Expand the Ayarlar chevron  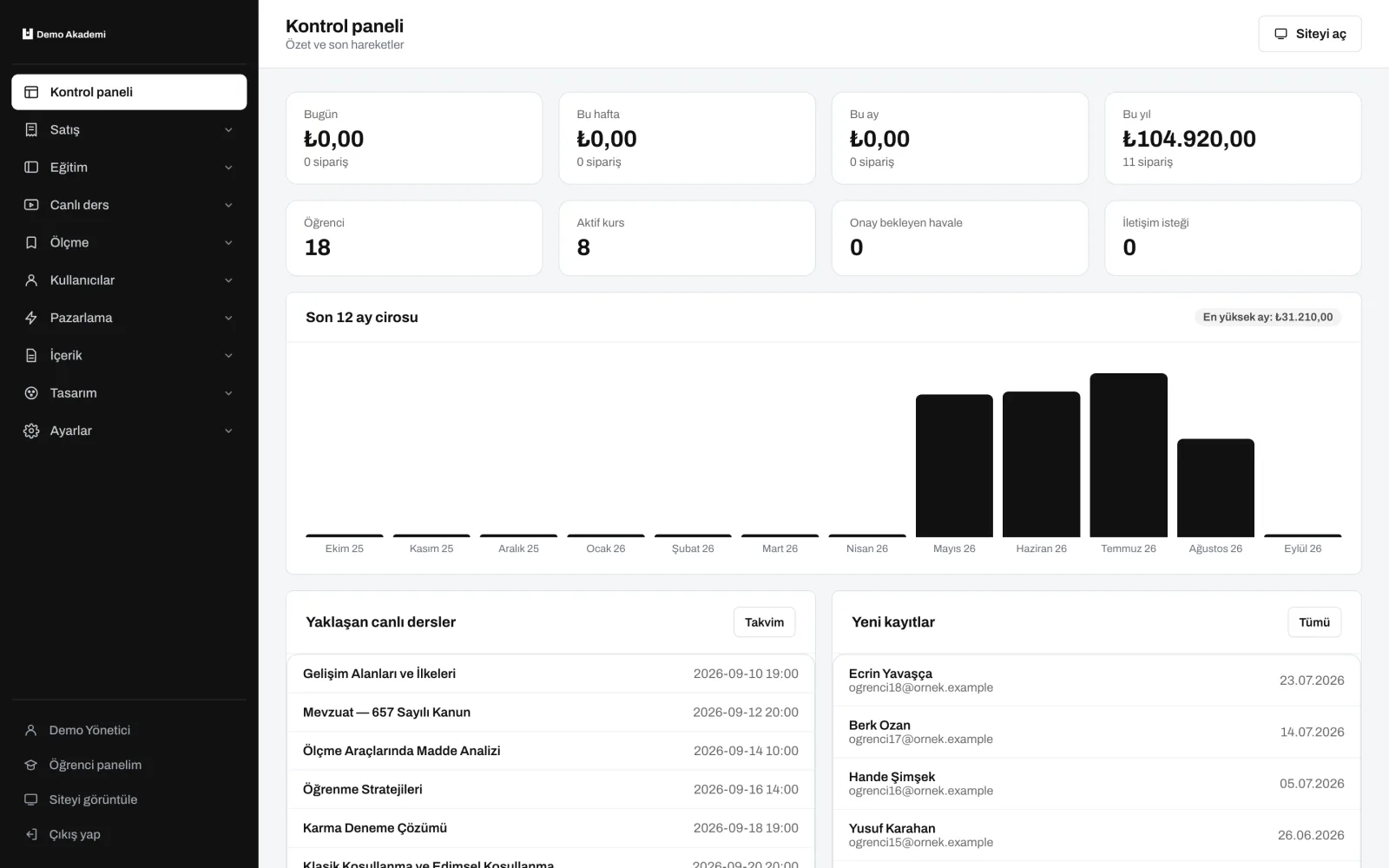tap(228, 431)
